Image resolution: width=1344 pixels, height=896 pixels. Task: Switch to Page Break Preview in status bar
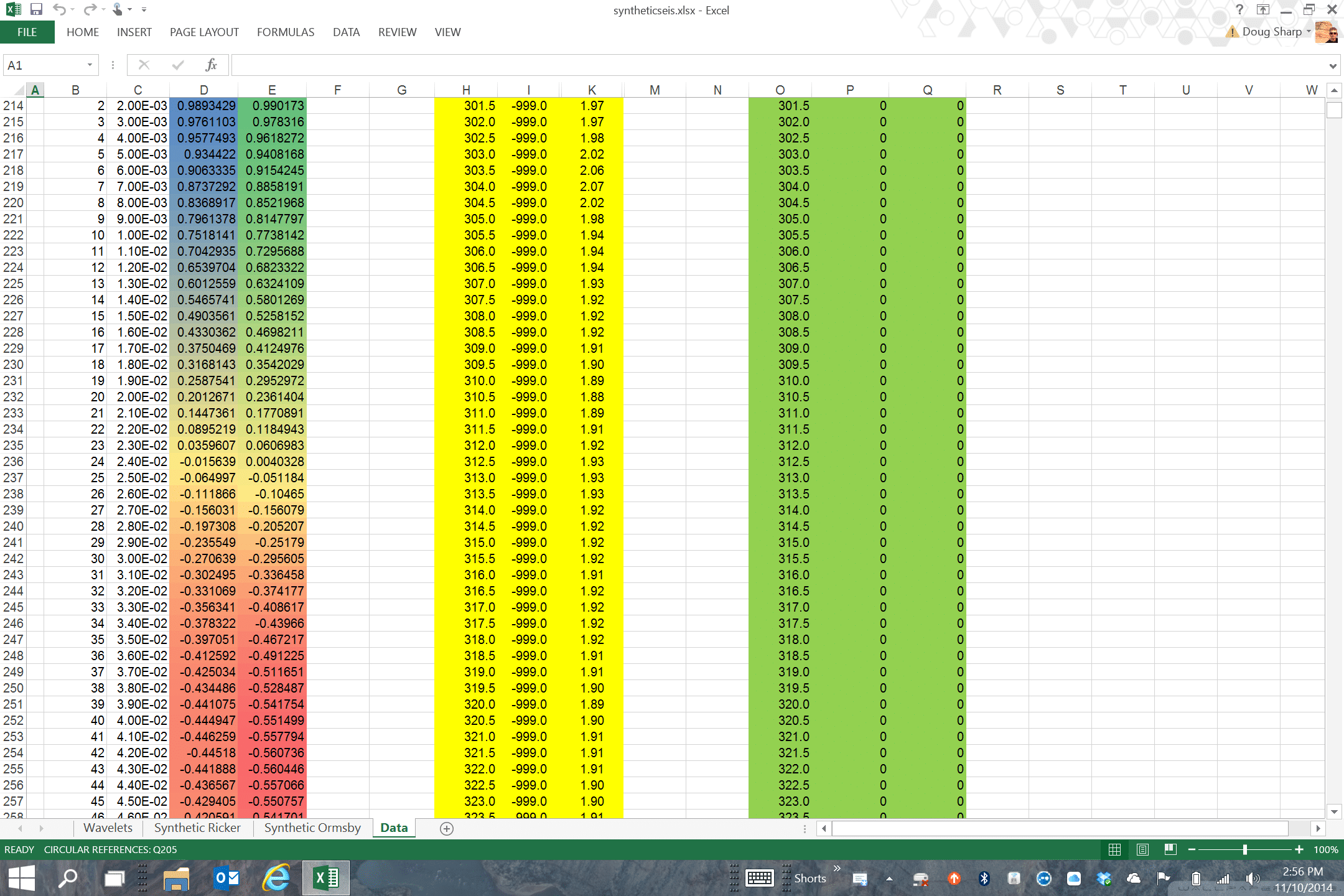[1170, 849]
